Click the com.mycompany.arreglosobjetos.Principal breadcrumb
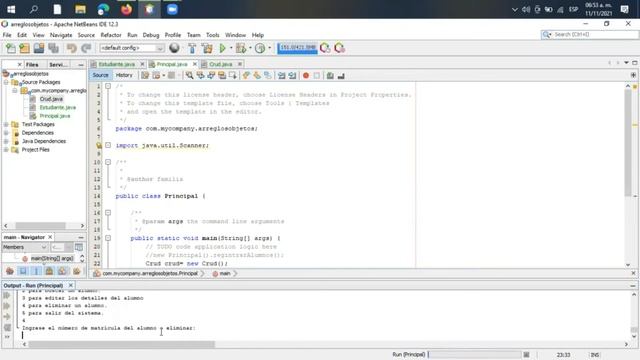Screen dimensions: 640x360 150,273
